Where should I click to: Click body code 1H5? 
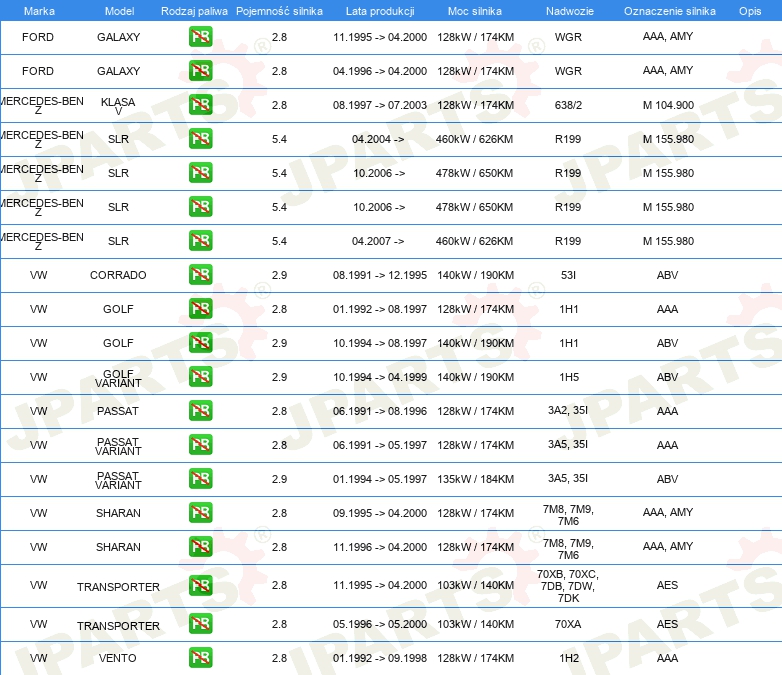569,377
